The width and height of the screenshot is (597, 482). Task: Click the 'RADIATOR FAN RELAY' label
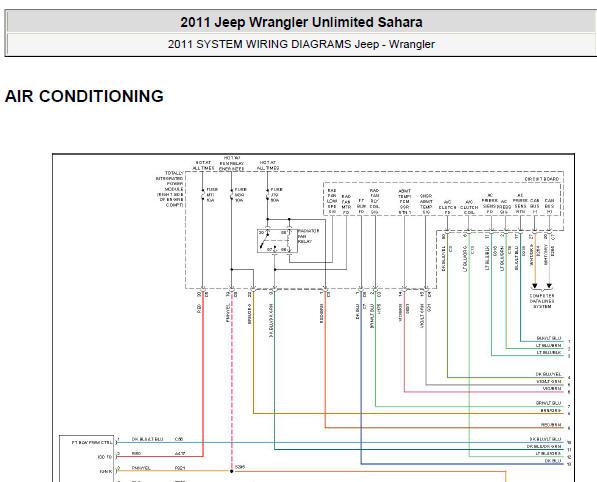[308, 236]
